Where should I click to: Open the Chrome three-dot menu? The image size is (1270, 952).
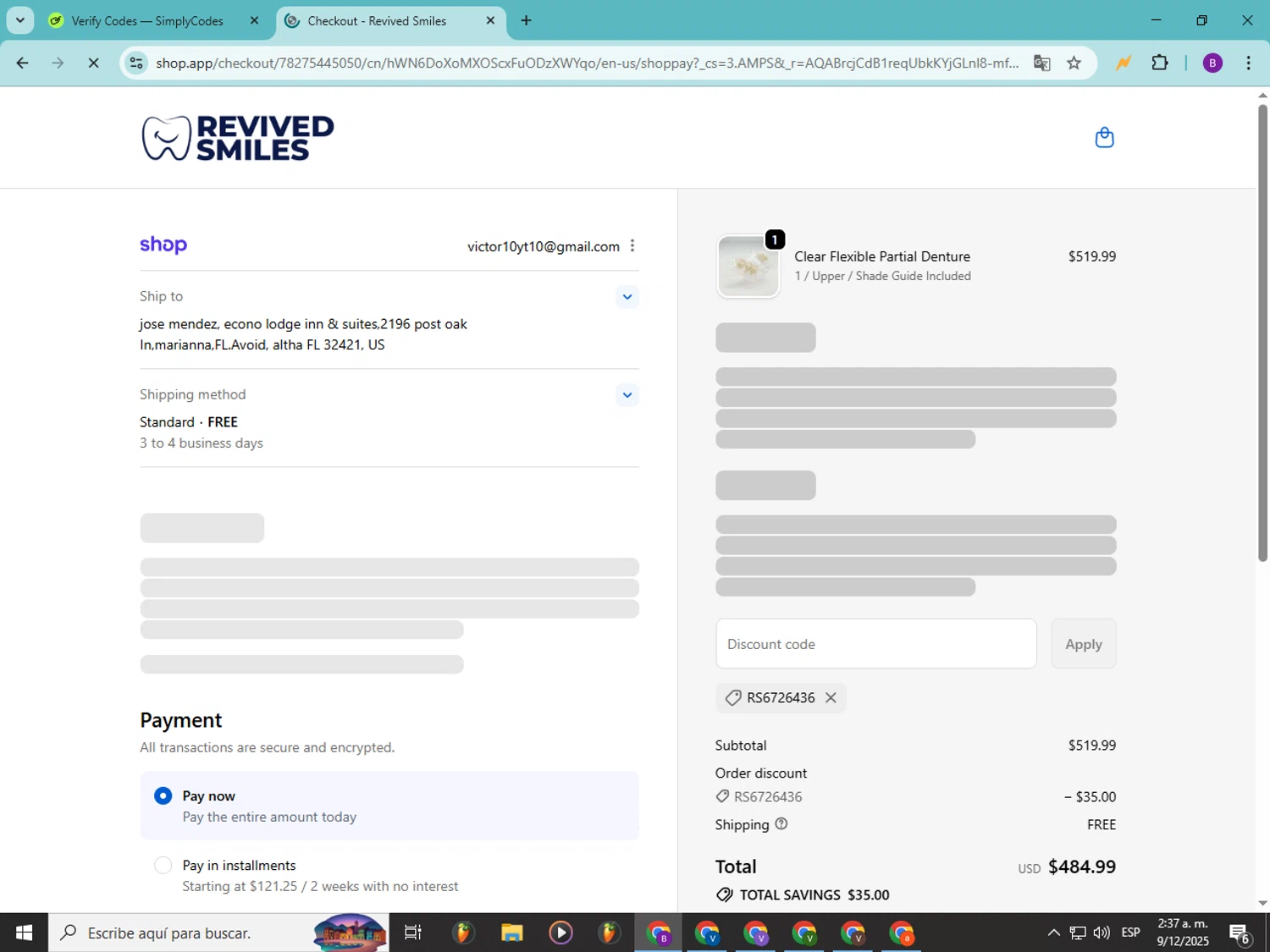[1248, 63]
